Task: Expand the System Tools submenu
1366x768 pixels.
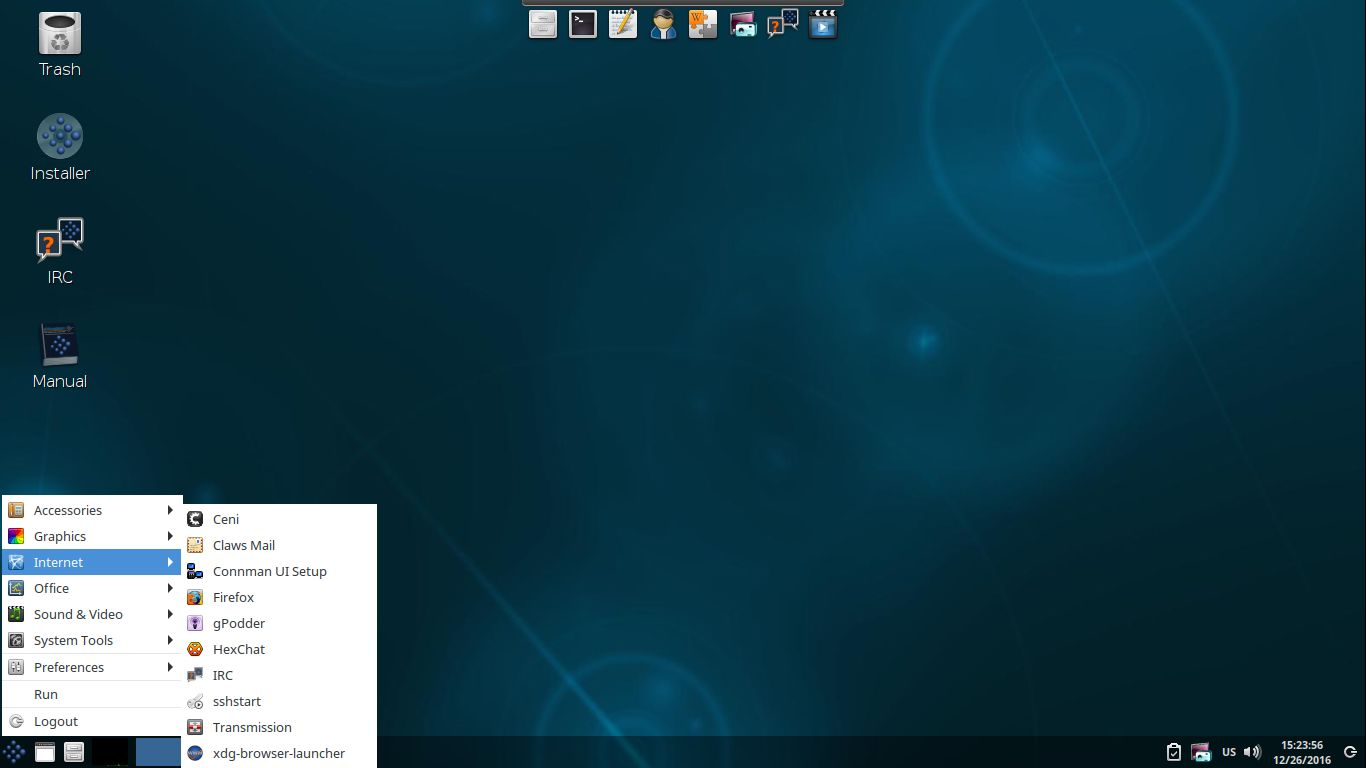Action: 92,640
